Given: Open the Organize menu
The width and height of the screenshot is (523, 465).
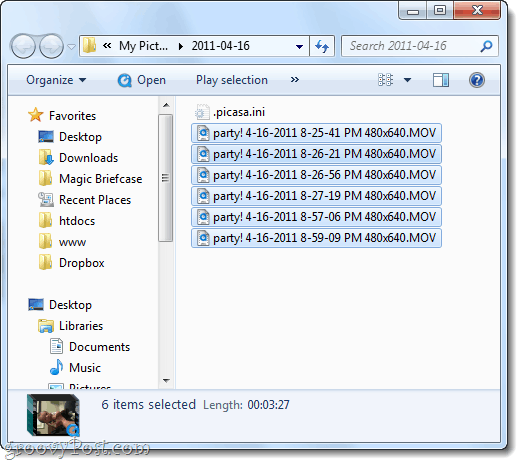Looking at the screenshot, I should point(56,80).
